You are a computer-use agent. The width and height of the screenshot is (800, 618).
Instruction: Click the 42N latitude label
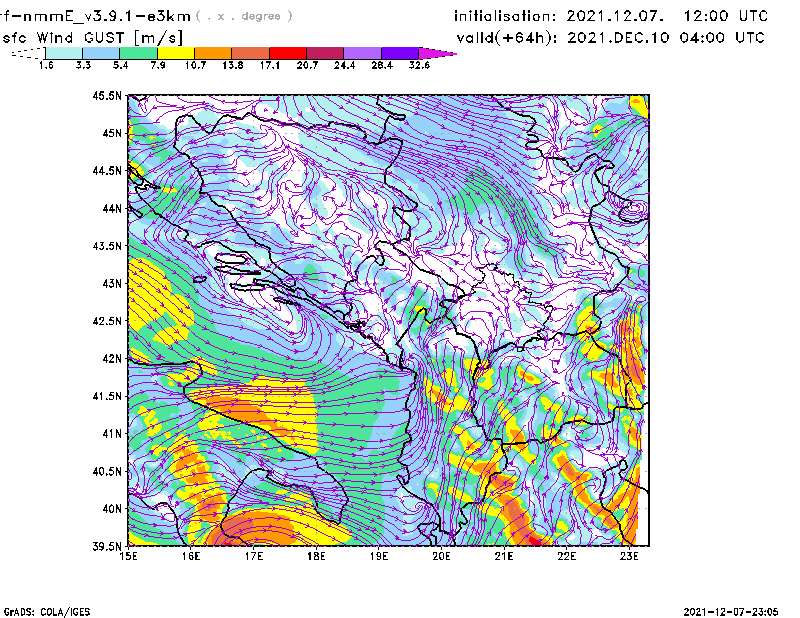point(112,359)
